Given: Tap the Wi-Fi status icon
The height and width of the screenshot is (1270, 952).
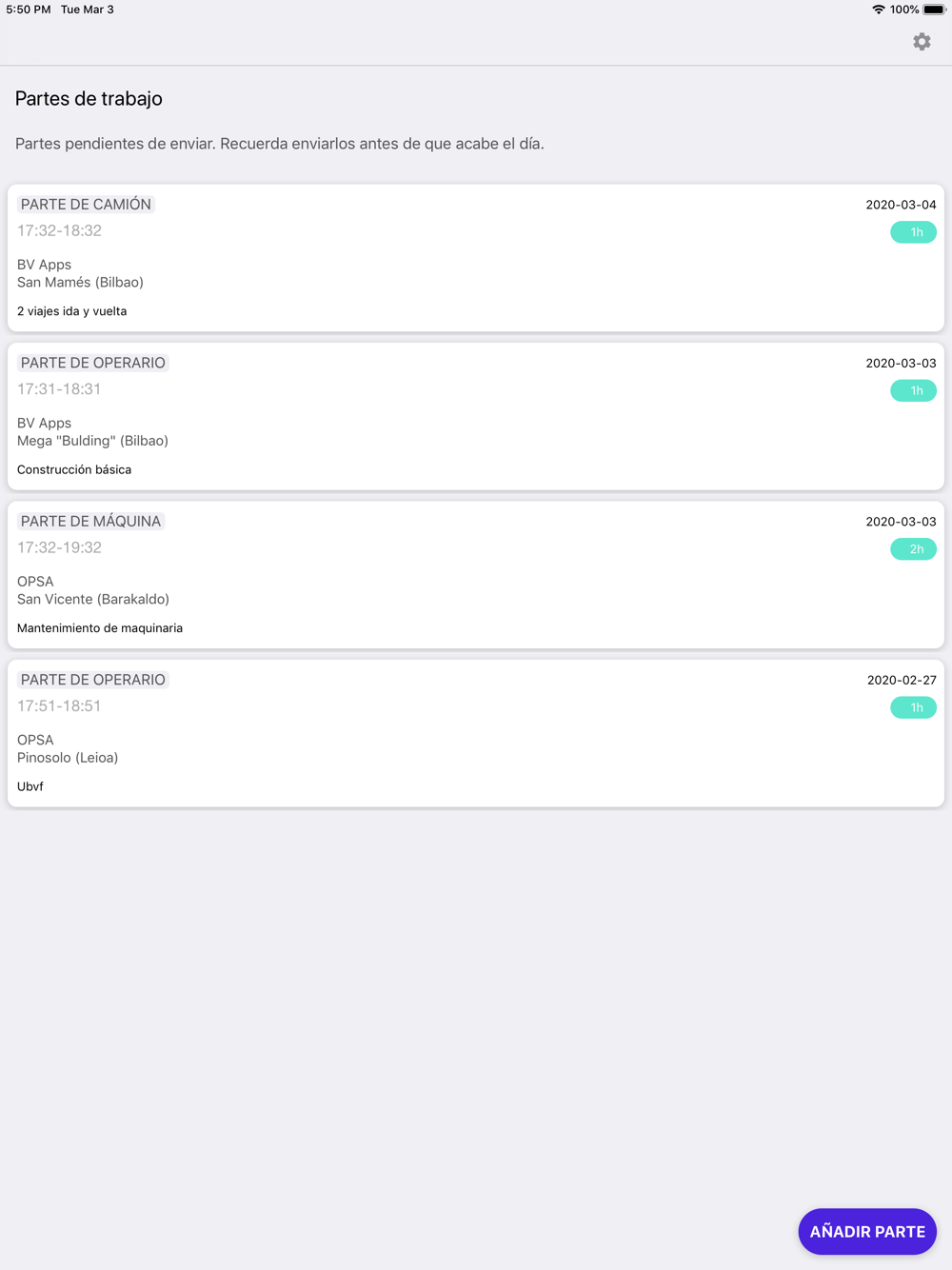Looking at the screenshot, I should [878, 10].
